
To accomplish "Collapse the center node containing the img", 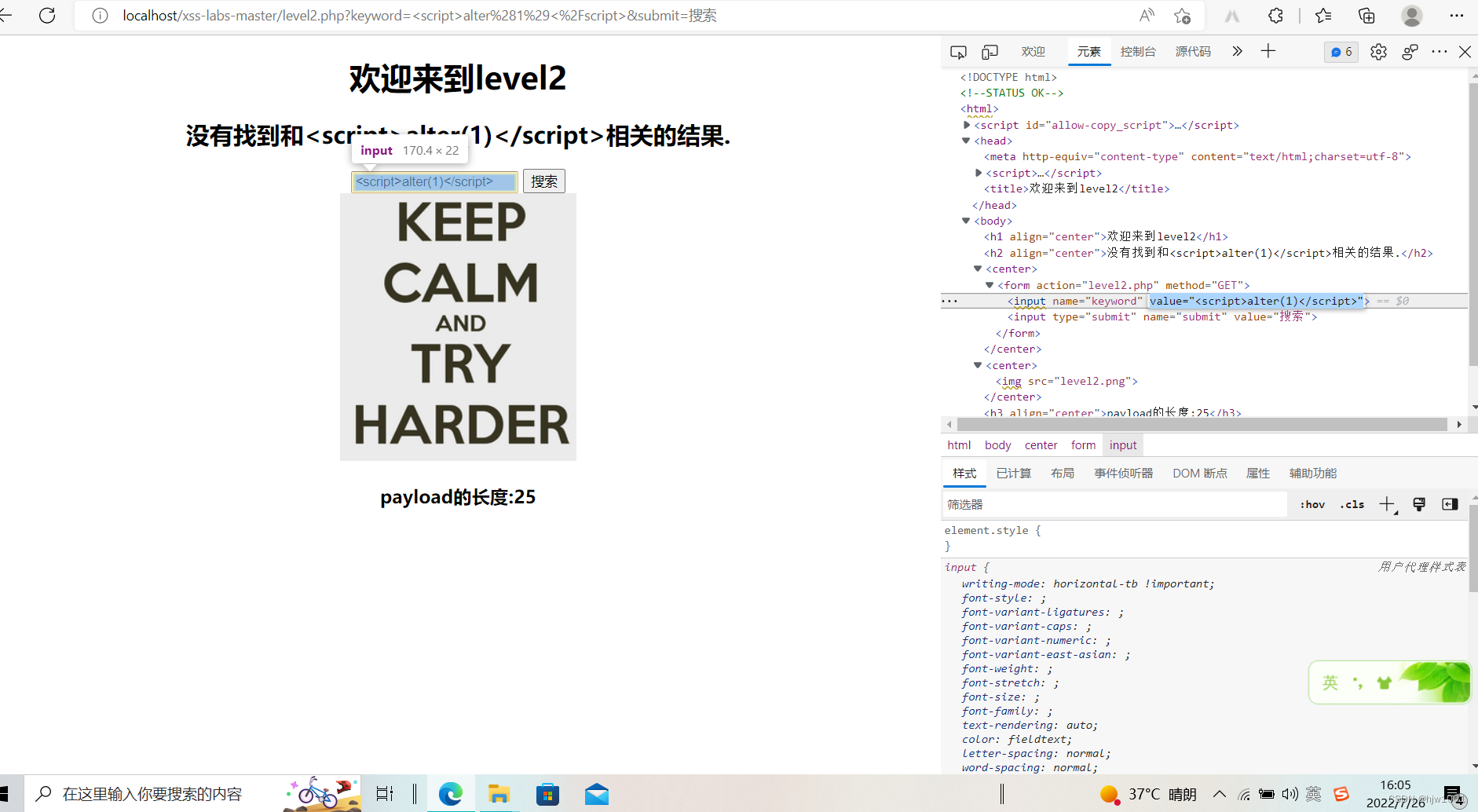I will 978,365.
